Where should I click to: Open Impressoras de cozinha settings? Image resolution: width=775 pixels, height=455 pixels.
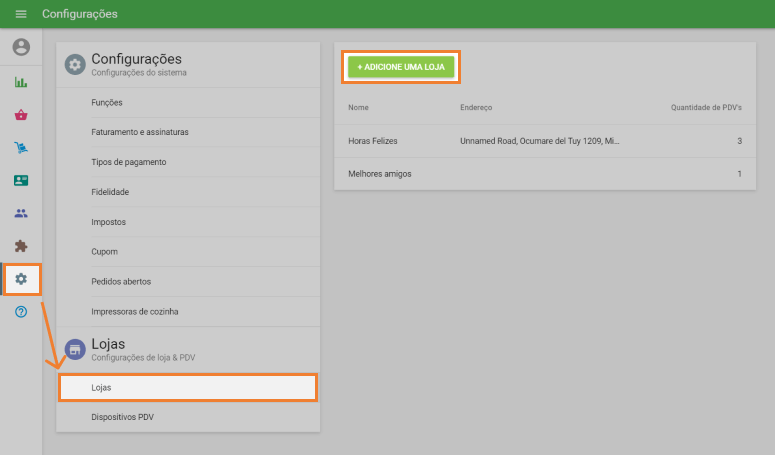point(135,312)
